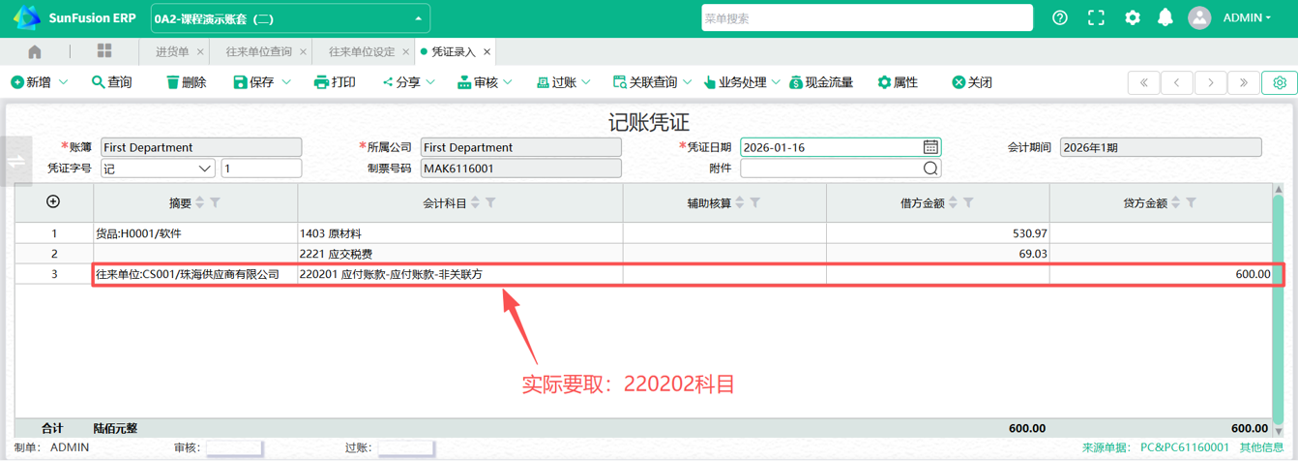Click the vertical scrollbar of the table
Viewport: 1299px width, 461px height.
(1277, 300)
